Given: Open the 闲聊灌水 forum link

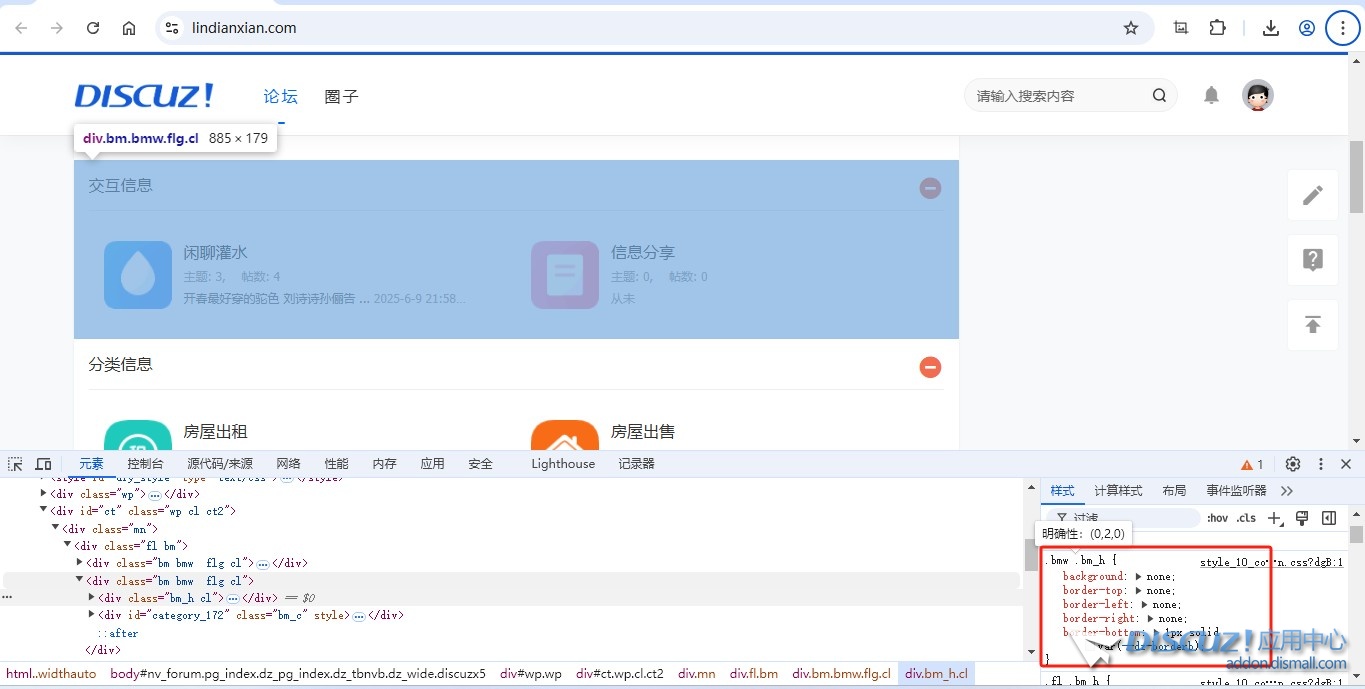Looking at the screenshot, I should (215, 253).
